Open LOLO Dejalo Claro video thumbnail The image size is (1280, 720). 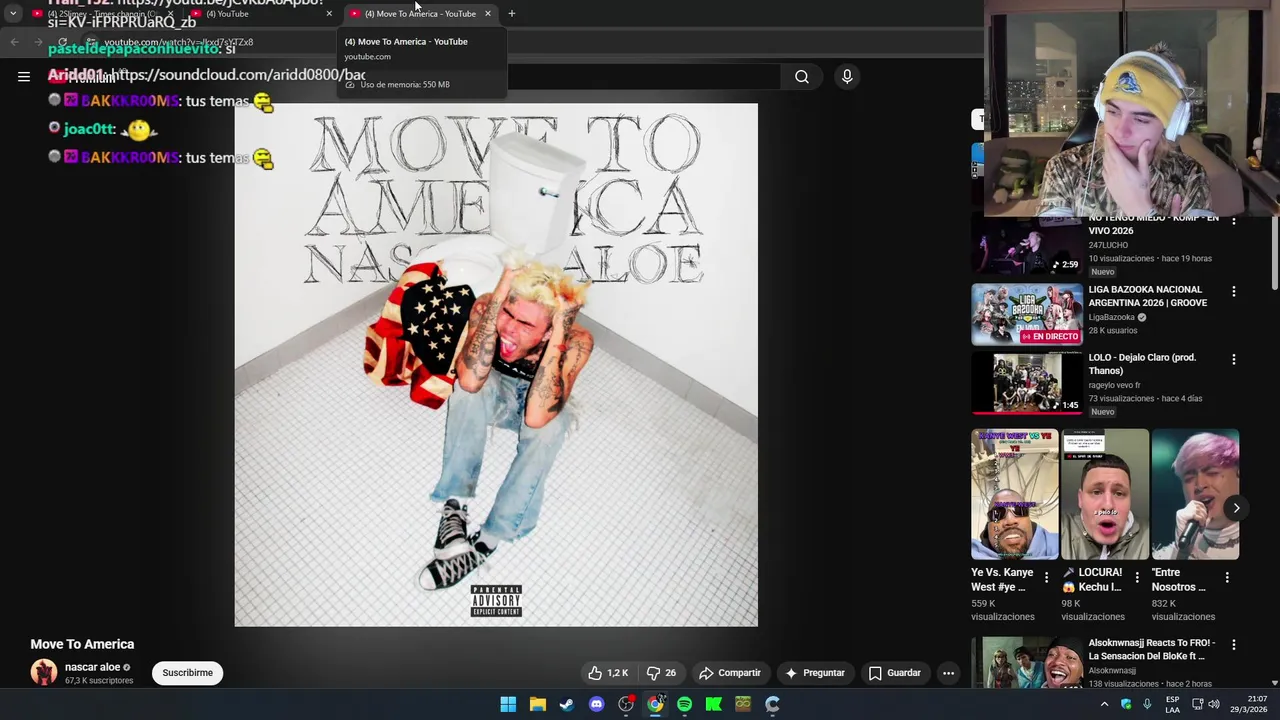[1027, 382]
